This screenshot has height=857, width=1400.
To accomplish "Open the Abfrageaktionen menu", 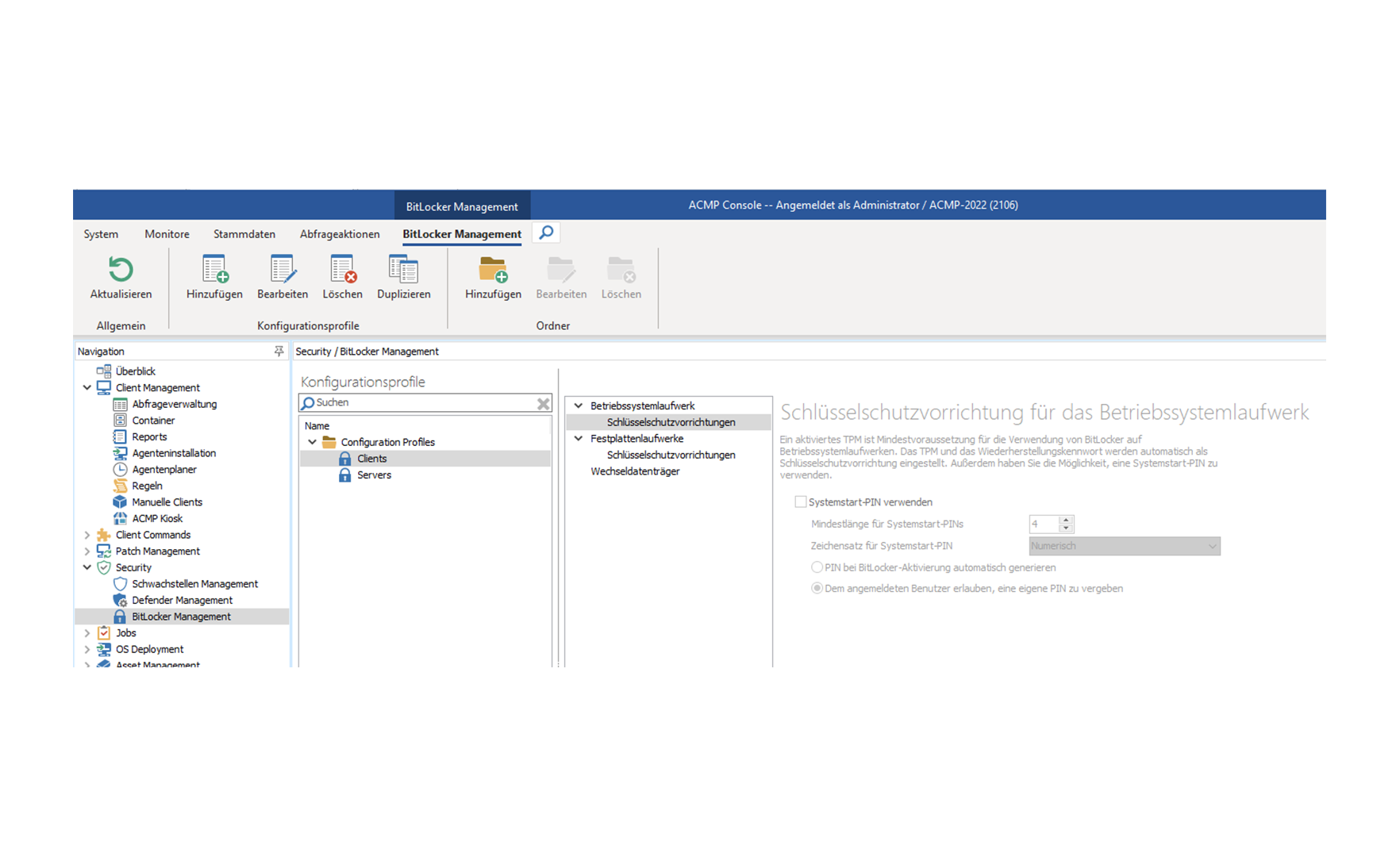I will pyautogui.click(x=340, y=234).
